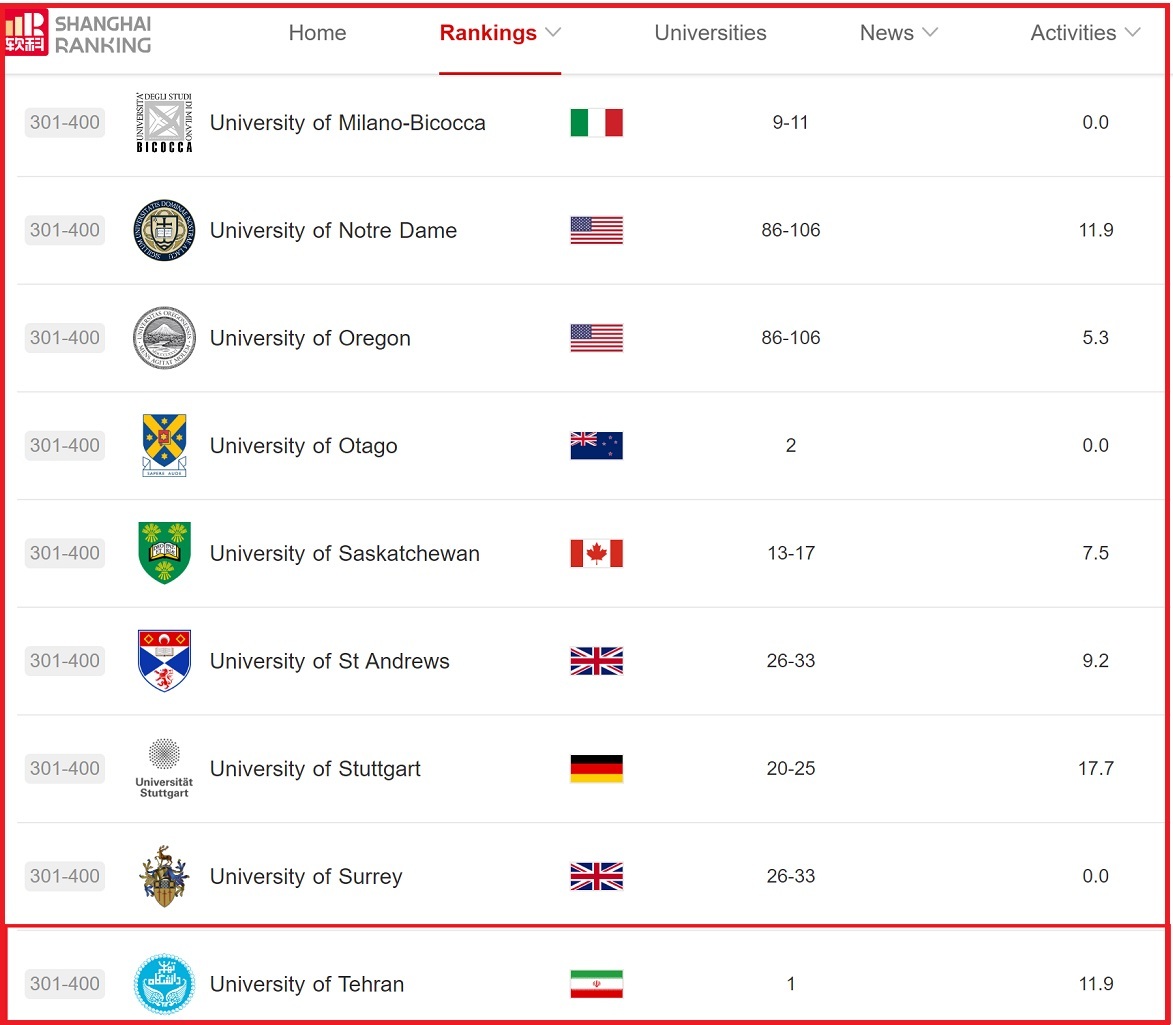The image size is (1173, 1025).
Task: Expand the News dropdown menu
Action: [x=898, y=33]
